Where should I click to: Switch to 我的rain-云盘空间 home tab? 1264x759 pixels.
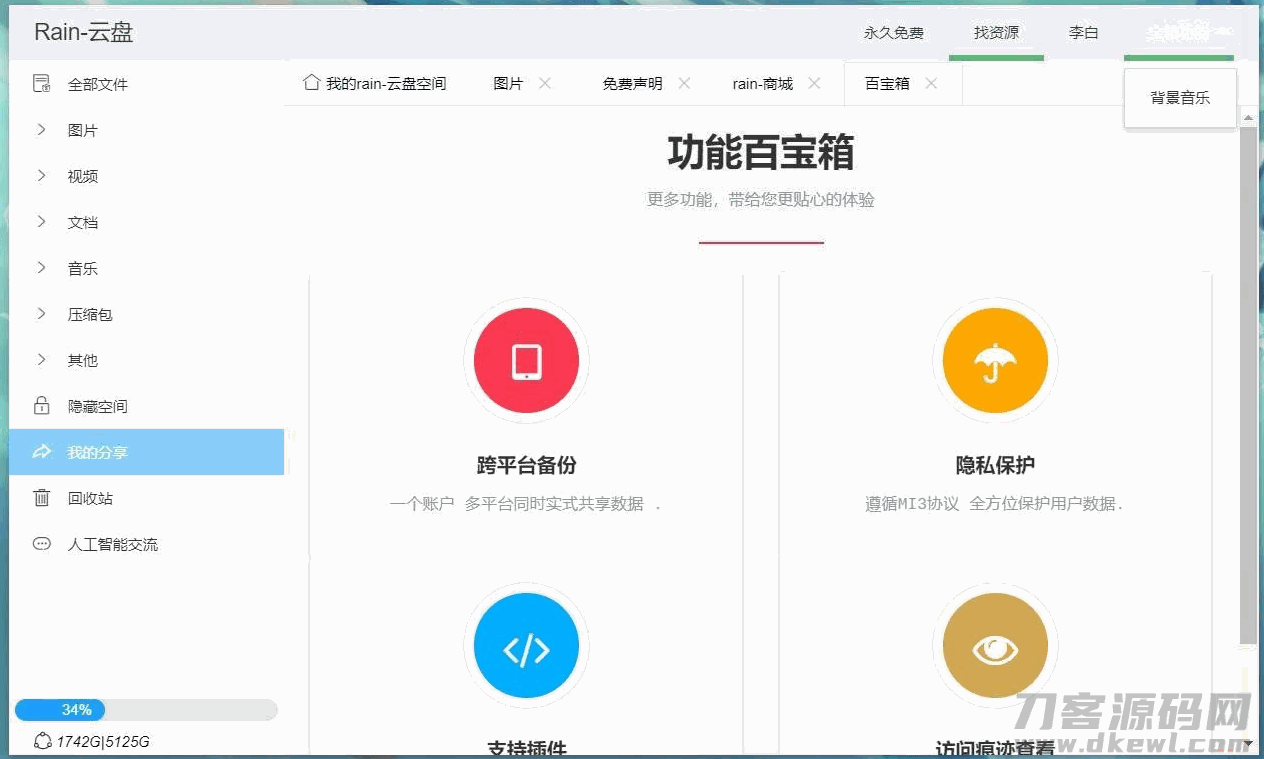pyautogui.click(x=375, y=84)
